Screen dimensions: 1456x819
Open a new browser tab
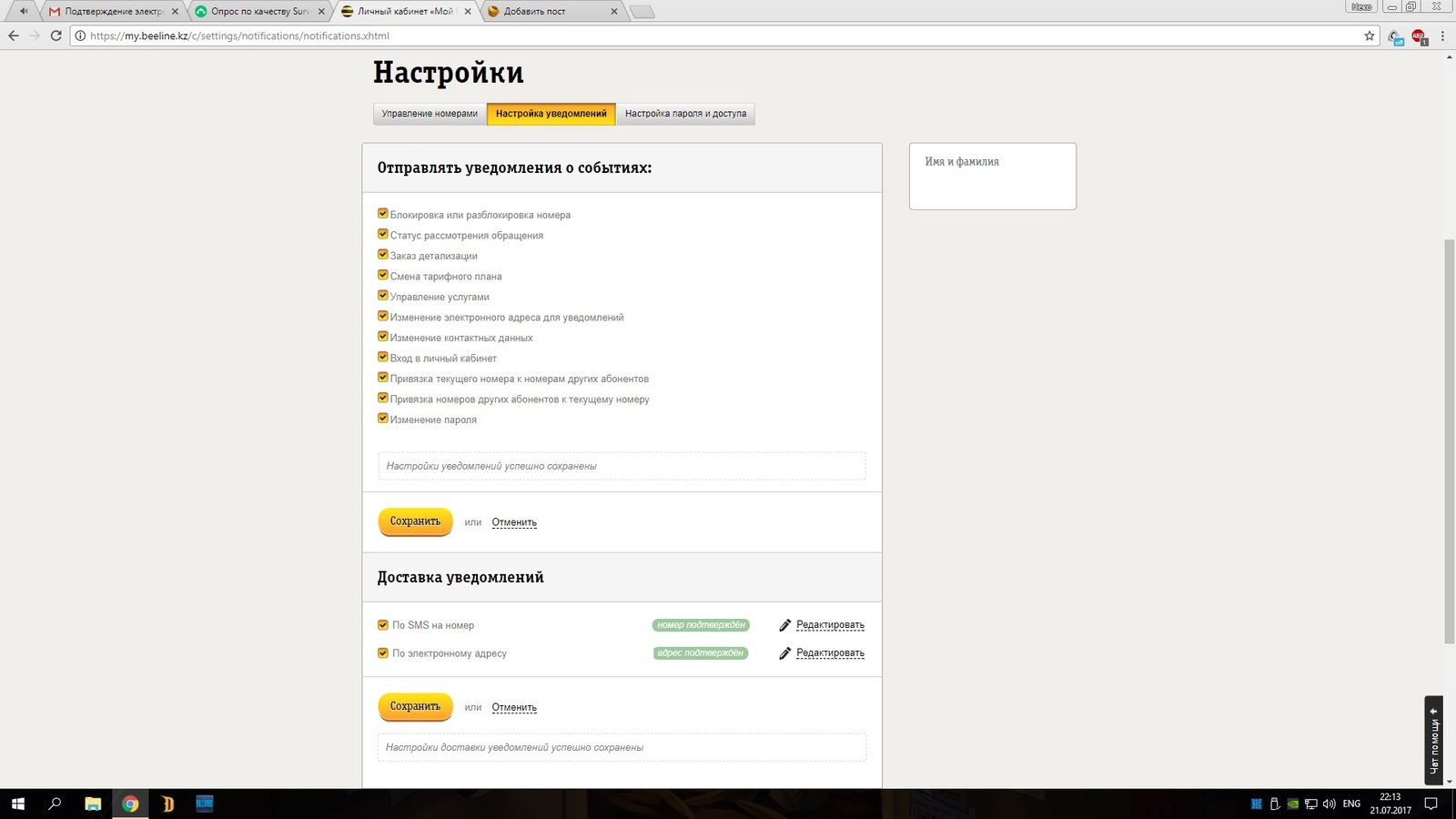point(642,12)
